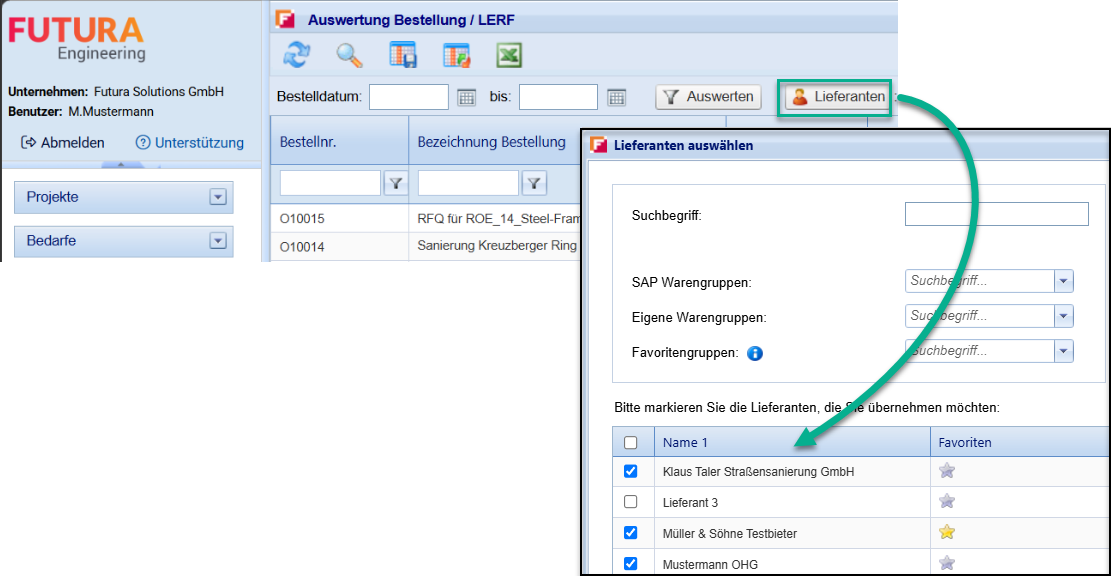1111x576 pixels.
Task: Click Abmelden to log out
Action: pyautogui.click(x=63, y=142)
